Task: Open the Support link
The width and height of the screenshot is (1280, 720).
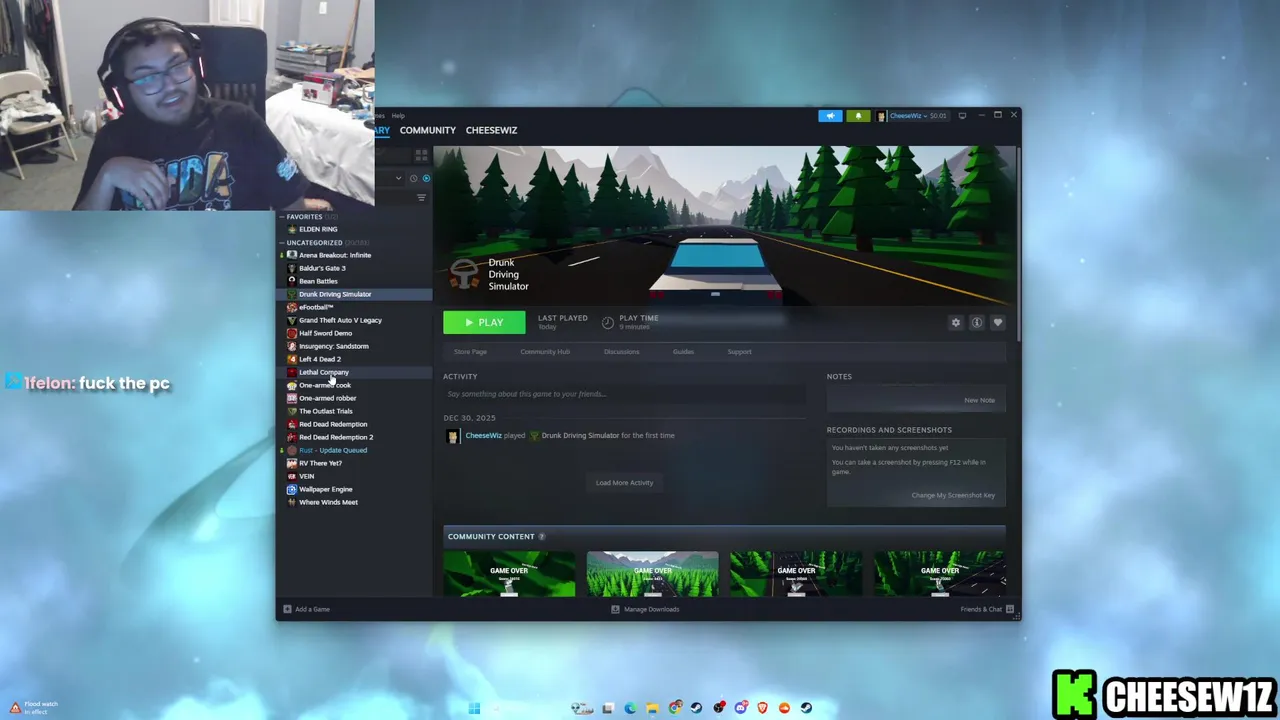Action: (739, 352)
